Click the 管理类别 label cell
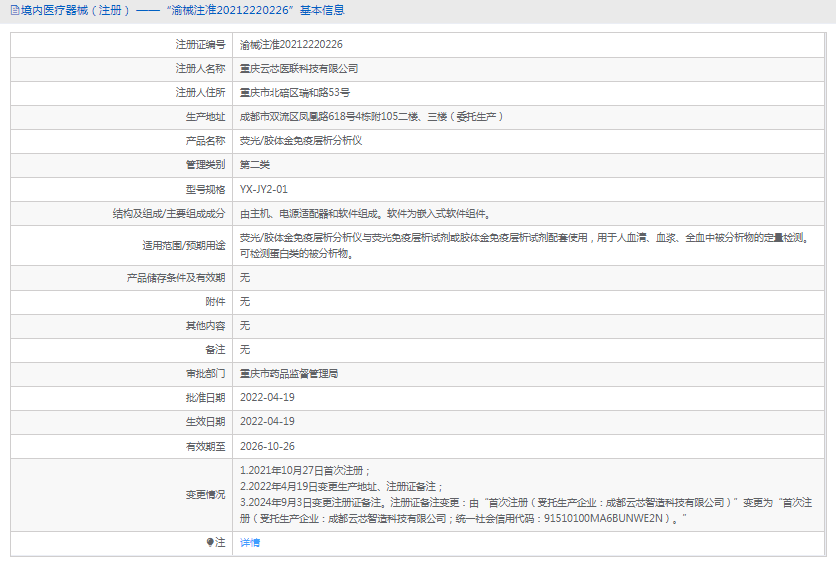The height and width of the screenshot is (565, 836). click(x=122, y=165)
